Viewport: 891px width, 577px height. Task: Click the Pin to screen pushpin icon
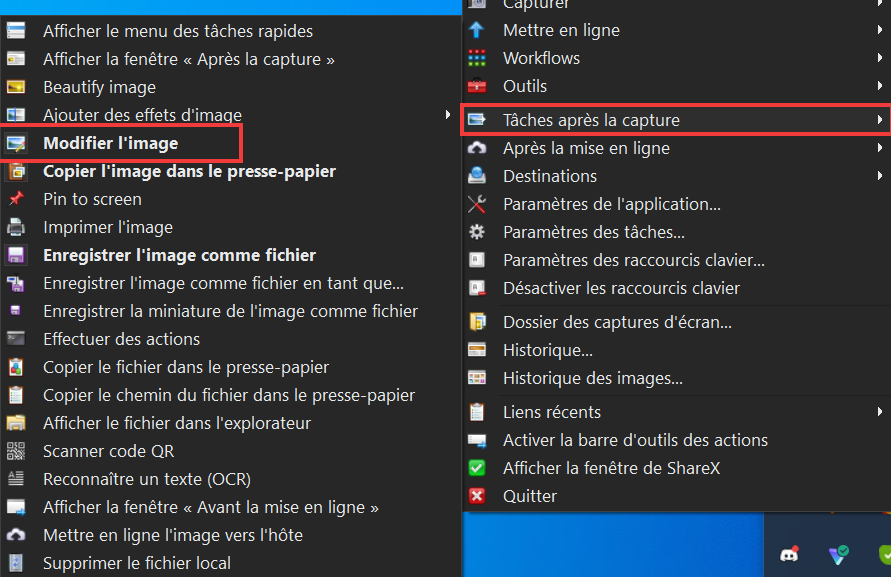16,199
